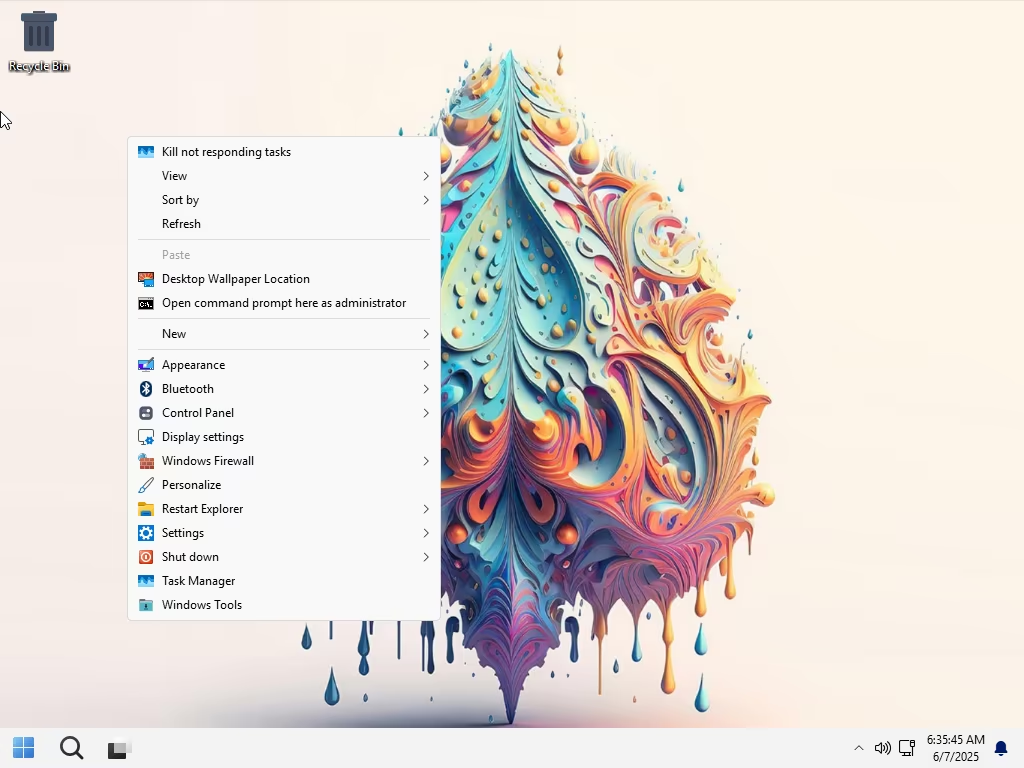
Task: Select the Appearance label
Action: click(x=193, y=364)
